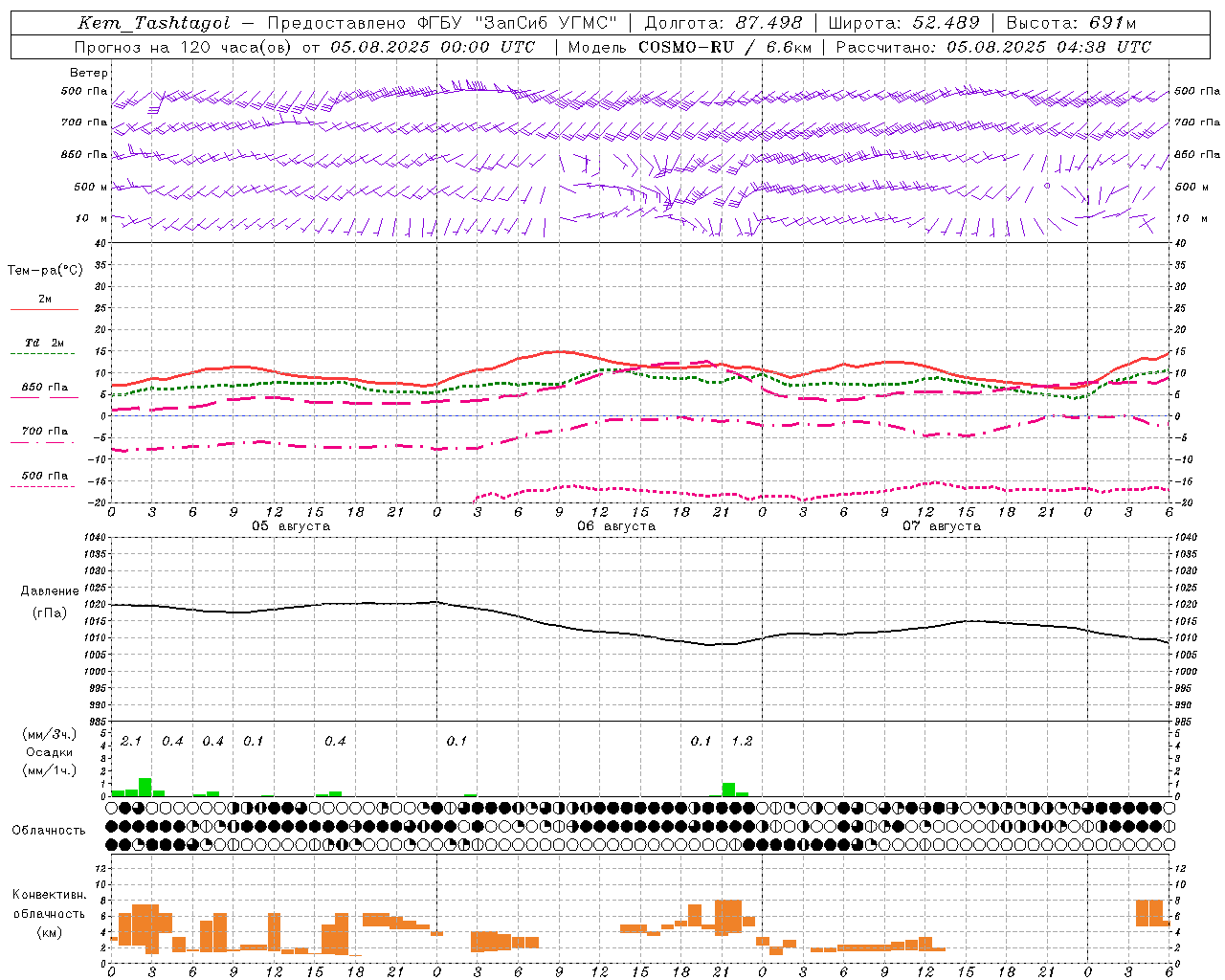Select the "(мм/3ч.)" precipitation unit label
This screenshot has width=1225, height=980.
click(x=49, y=734)
